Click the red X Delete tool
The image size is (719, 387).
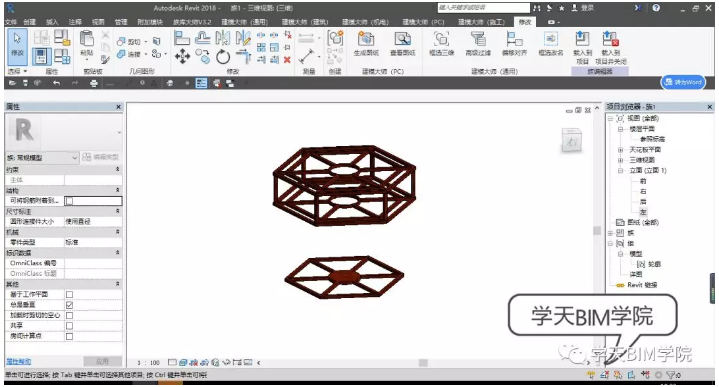pyautogui.click(x=287, y=60)
